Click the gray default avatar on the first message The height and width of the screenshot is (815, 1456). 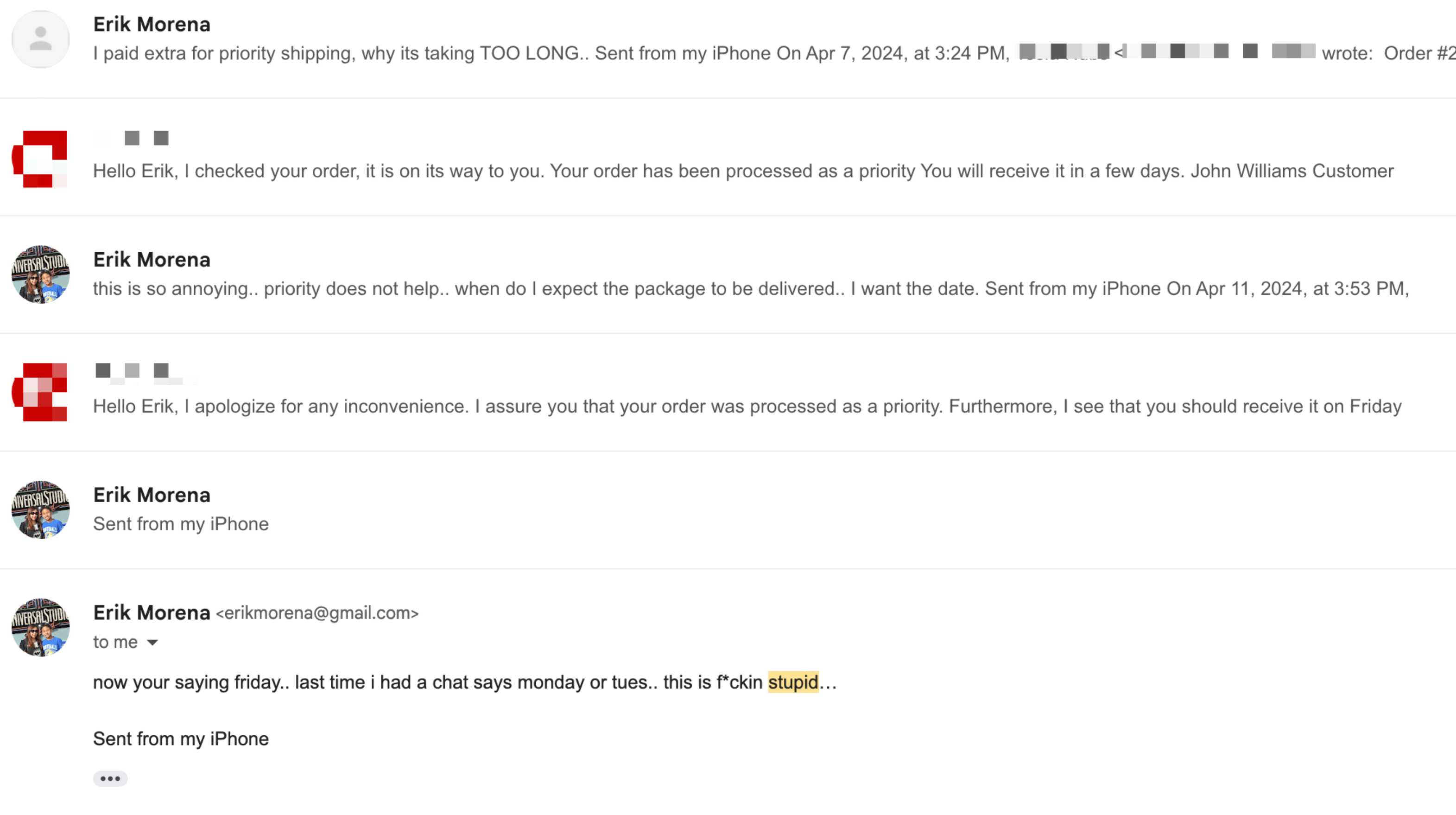41,39
